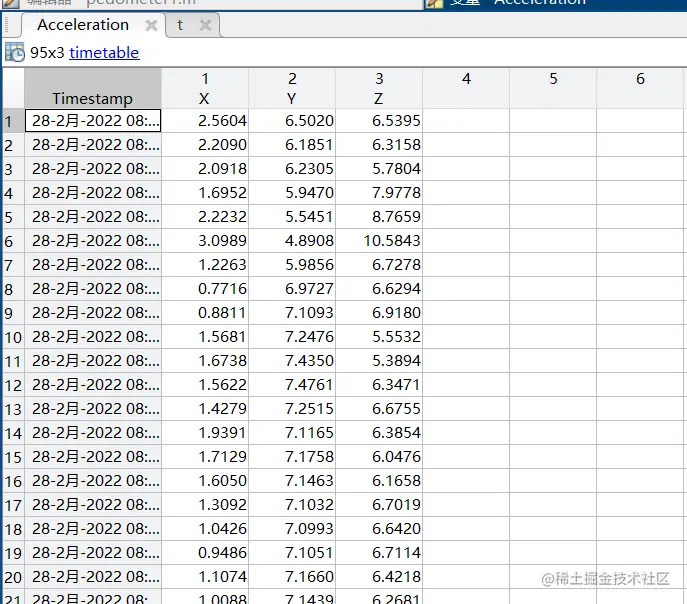The image size is (687, 604).
Task: Click X value 0.7716
Action: point(222,289)
